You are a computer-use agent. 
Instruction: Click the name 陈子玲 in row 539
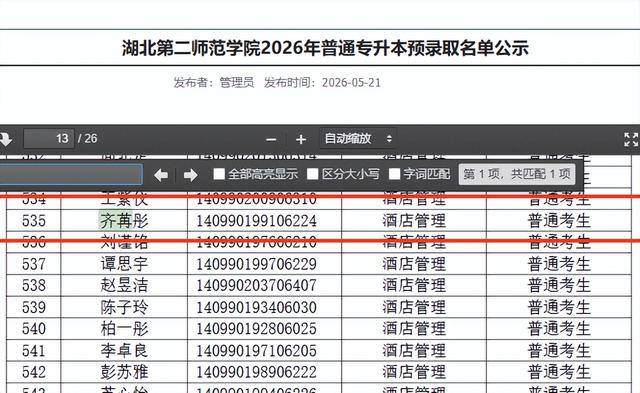tap(124, 307)
